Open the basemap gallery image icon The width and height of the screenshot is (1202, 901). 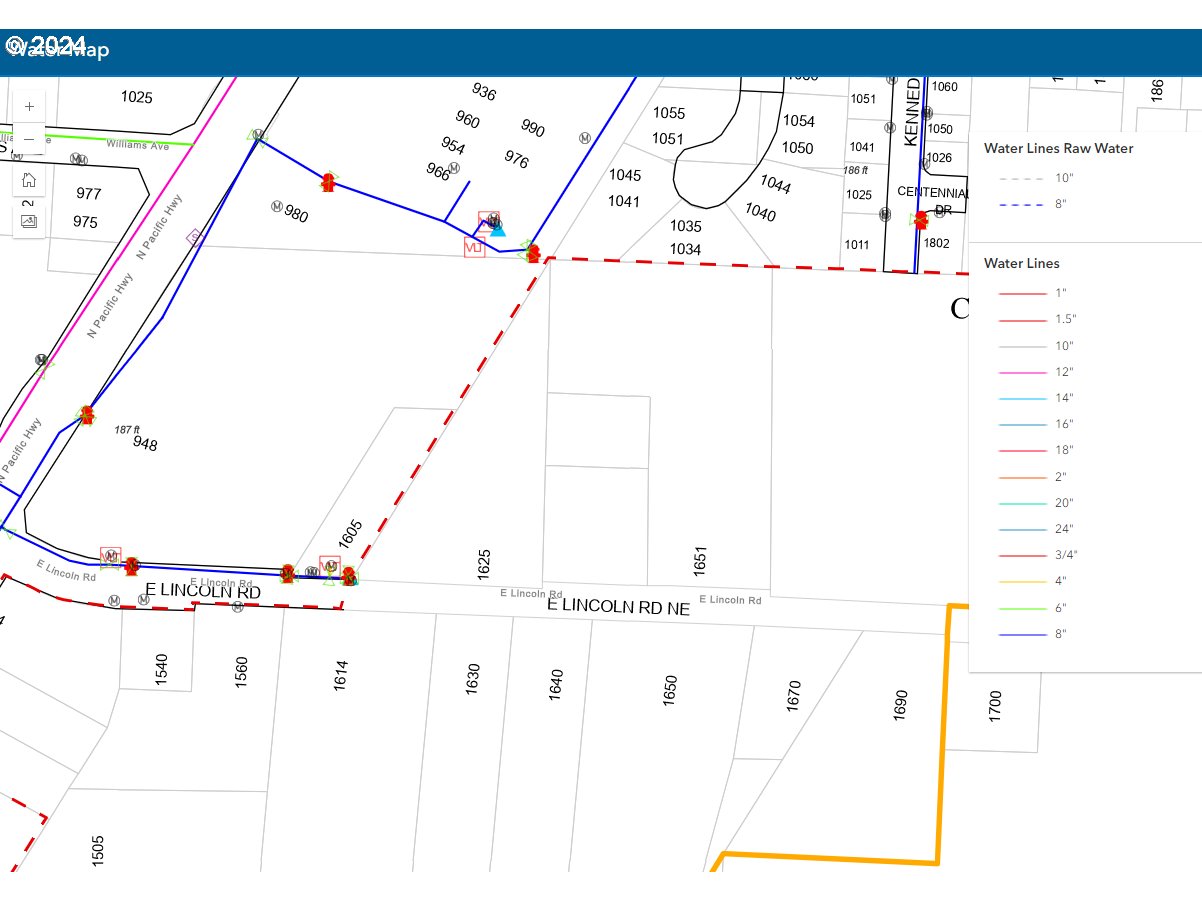click(x=29, y=221)
